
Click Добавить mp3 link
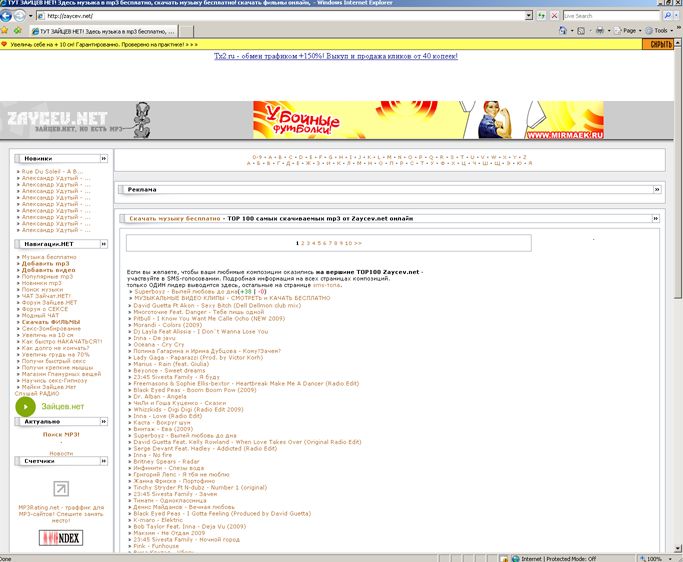click(x=45, y=264)
